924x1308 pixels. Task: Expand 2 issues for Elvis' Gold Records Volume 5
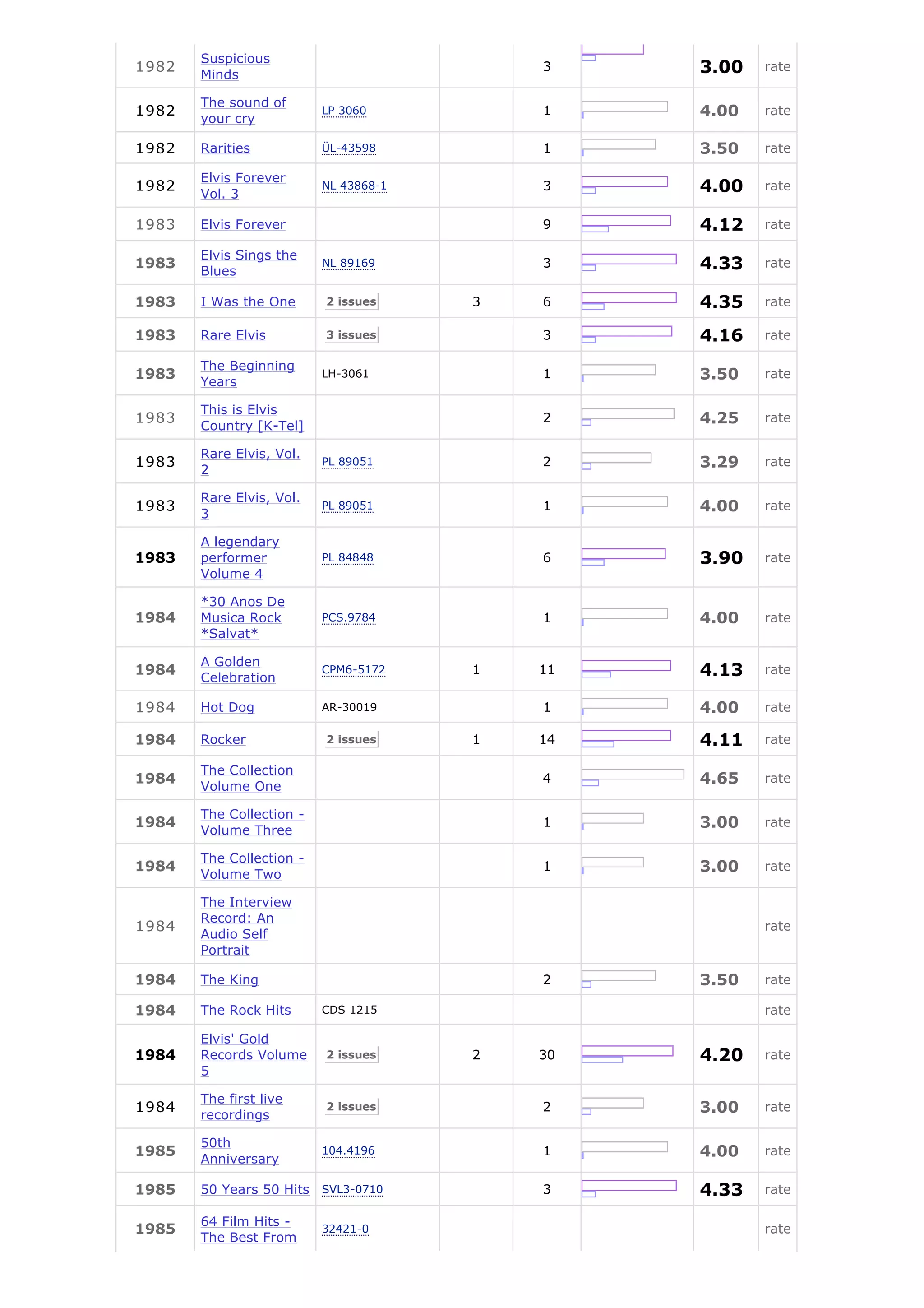351,1054
